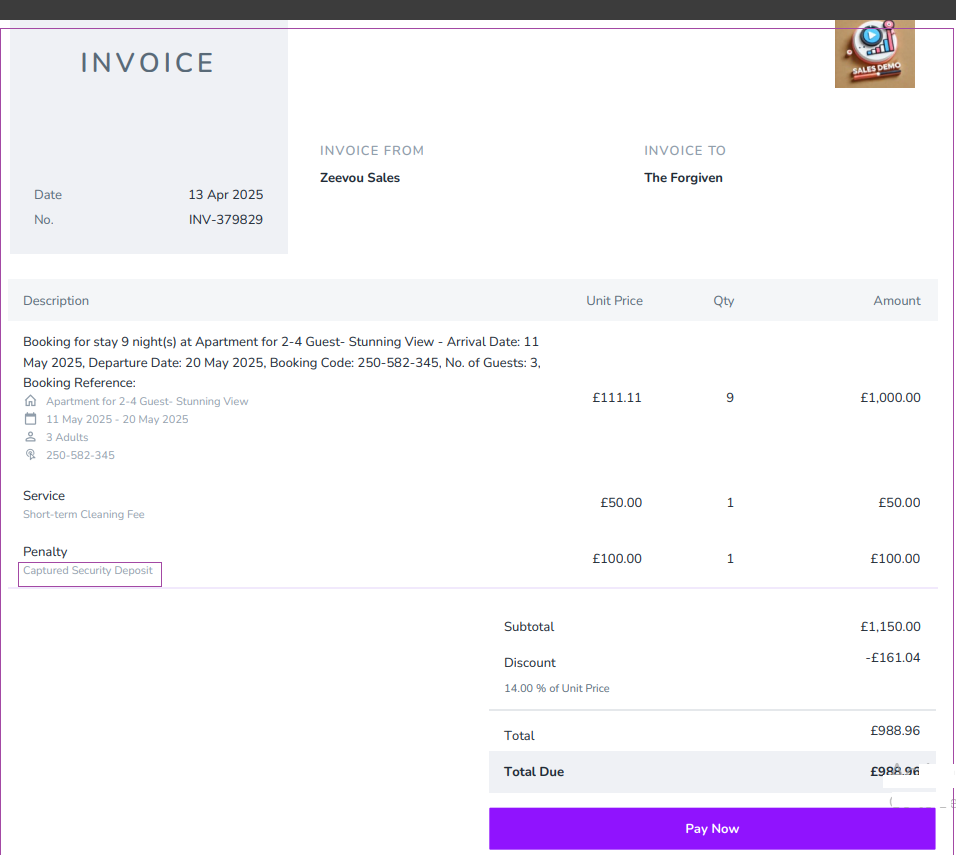Click the £1,000.00 booking amount
This screenshot has width=956, height=855.
pos(890,398)
